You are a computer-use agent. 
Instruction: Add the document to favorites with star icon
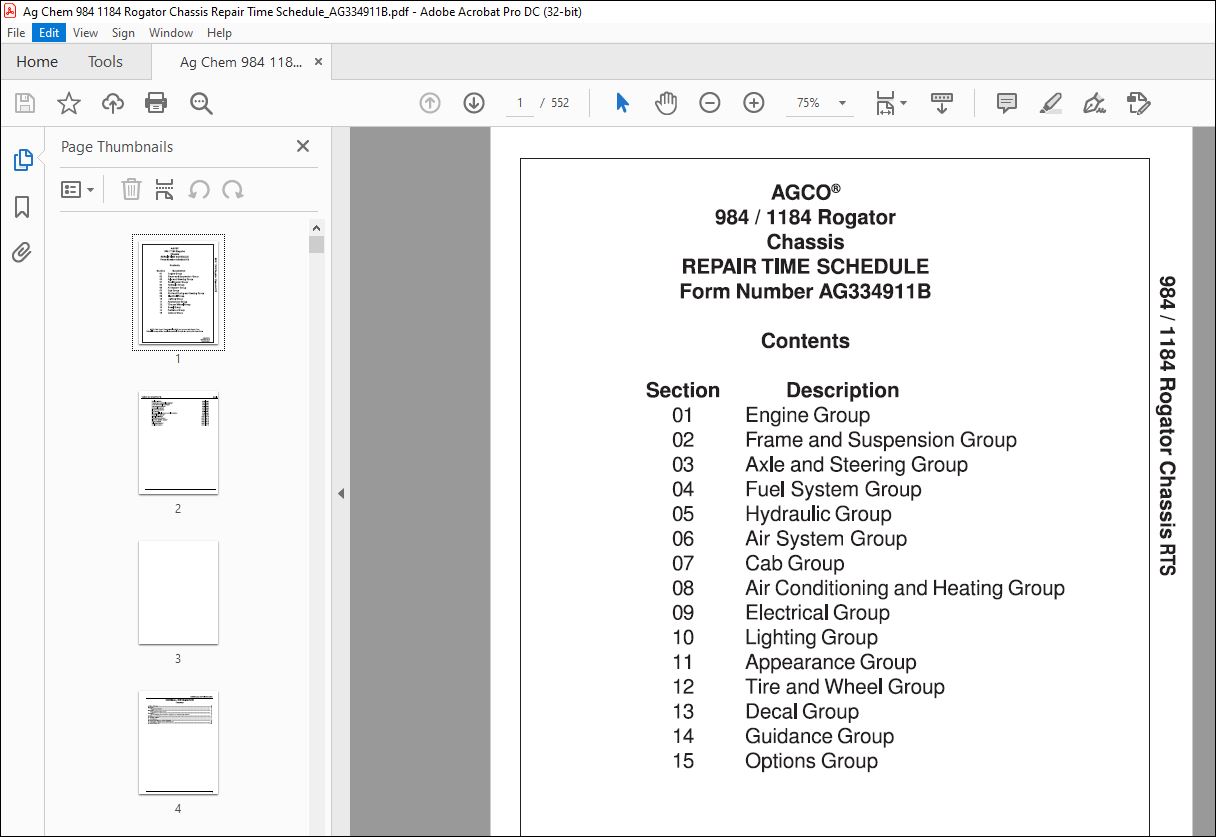point(69,103)
